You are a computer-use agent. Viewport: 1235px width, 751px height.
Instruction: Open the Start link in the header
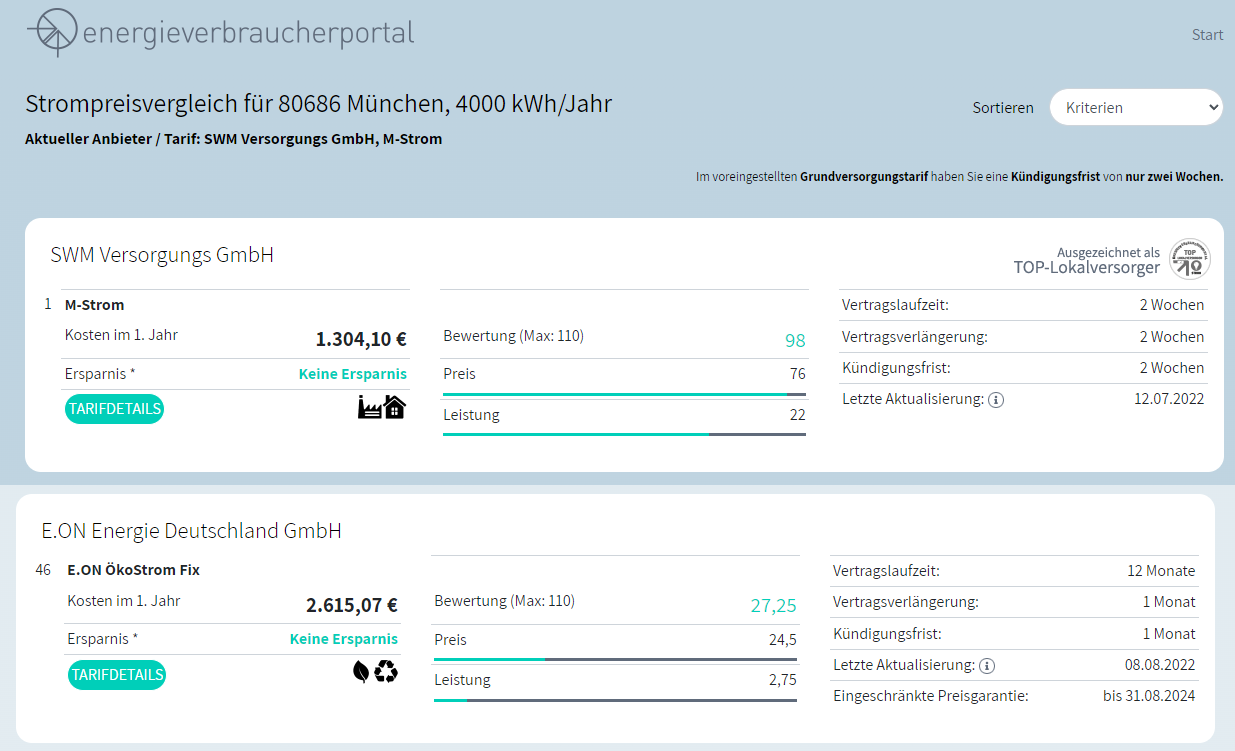pyautogui.click(x=1207, y=34)
